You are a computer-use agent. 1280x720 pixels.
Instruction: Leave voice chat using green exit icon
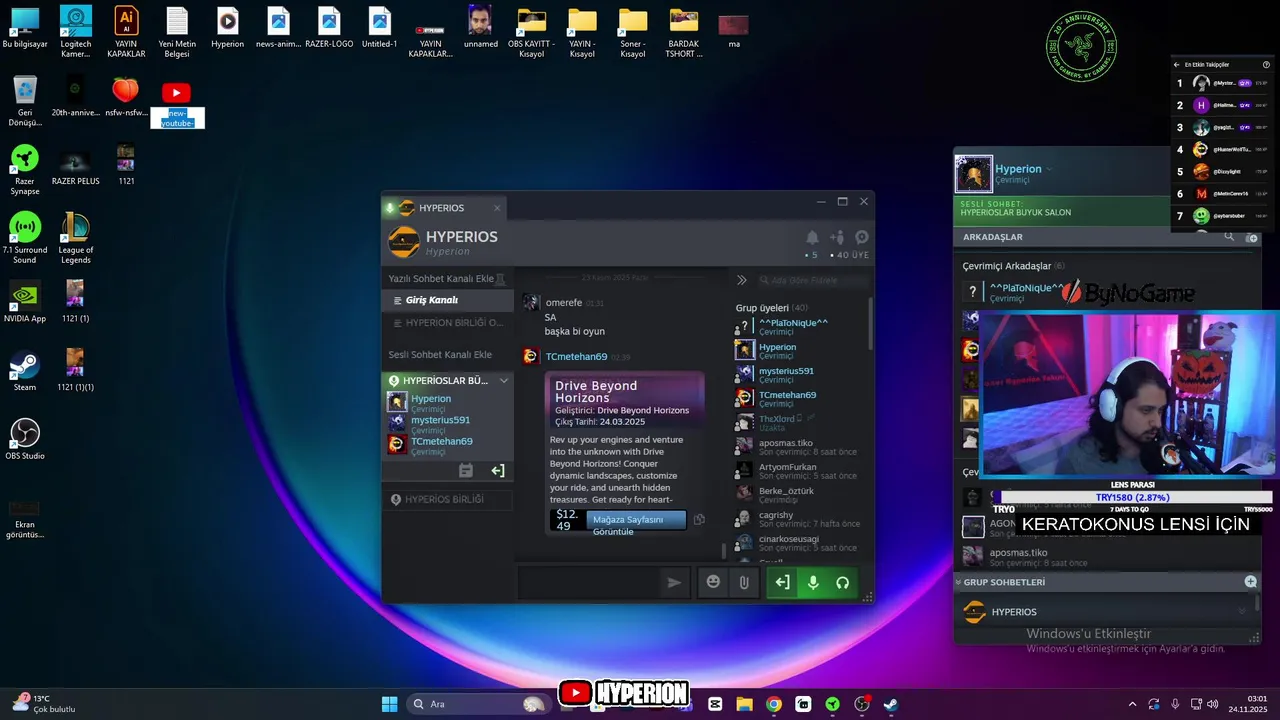tap(782, 582)
